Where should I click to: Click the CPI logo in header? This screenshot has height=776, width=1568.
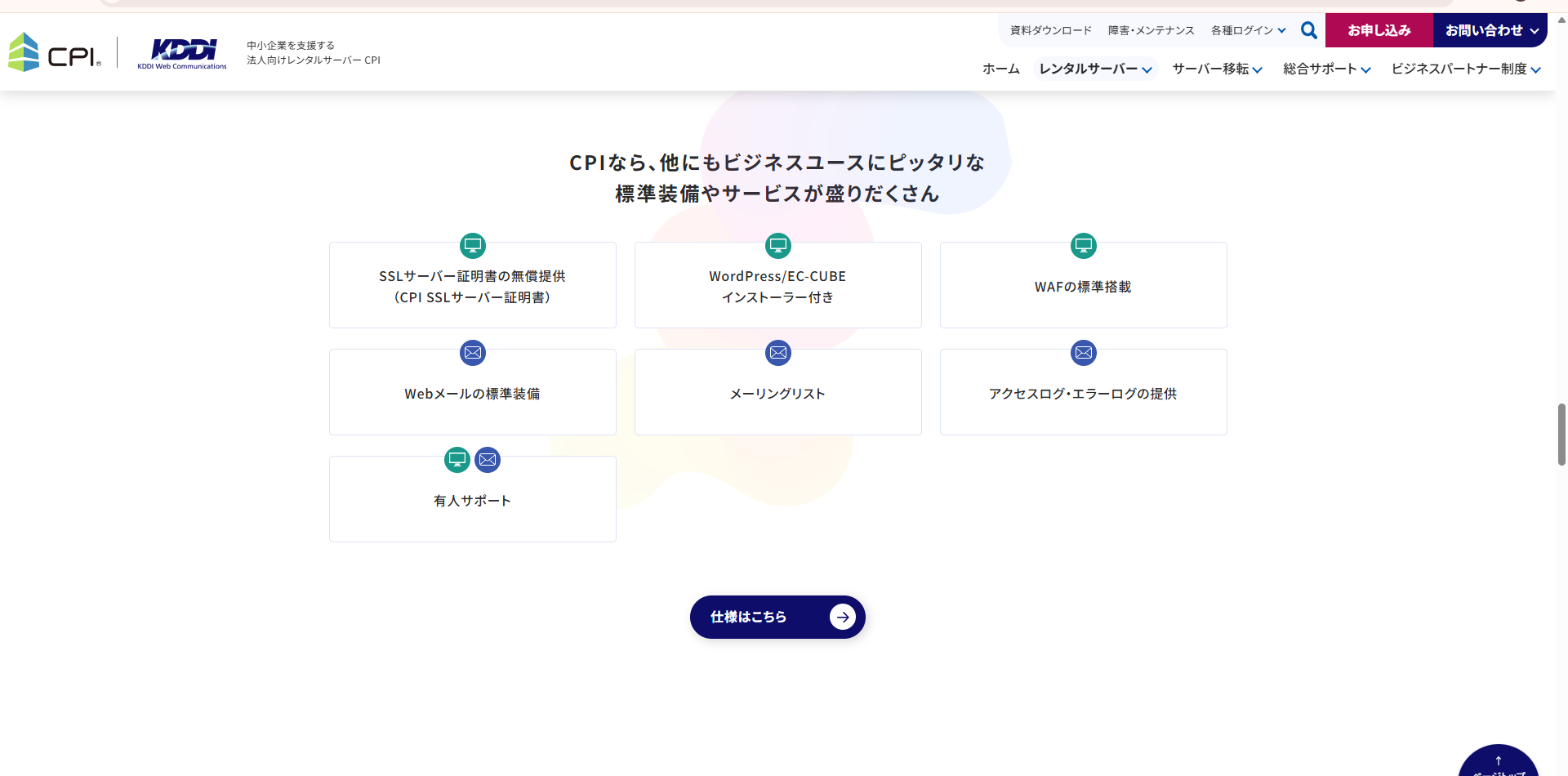pos(55,52)
